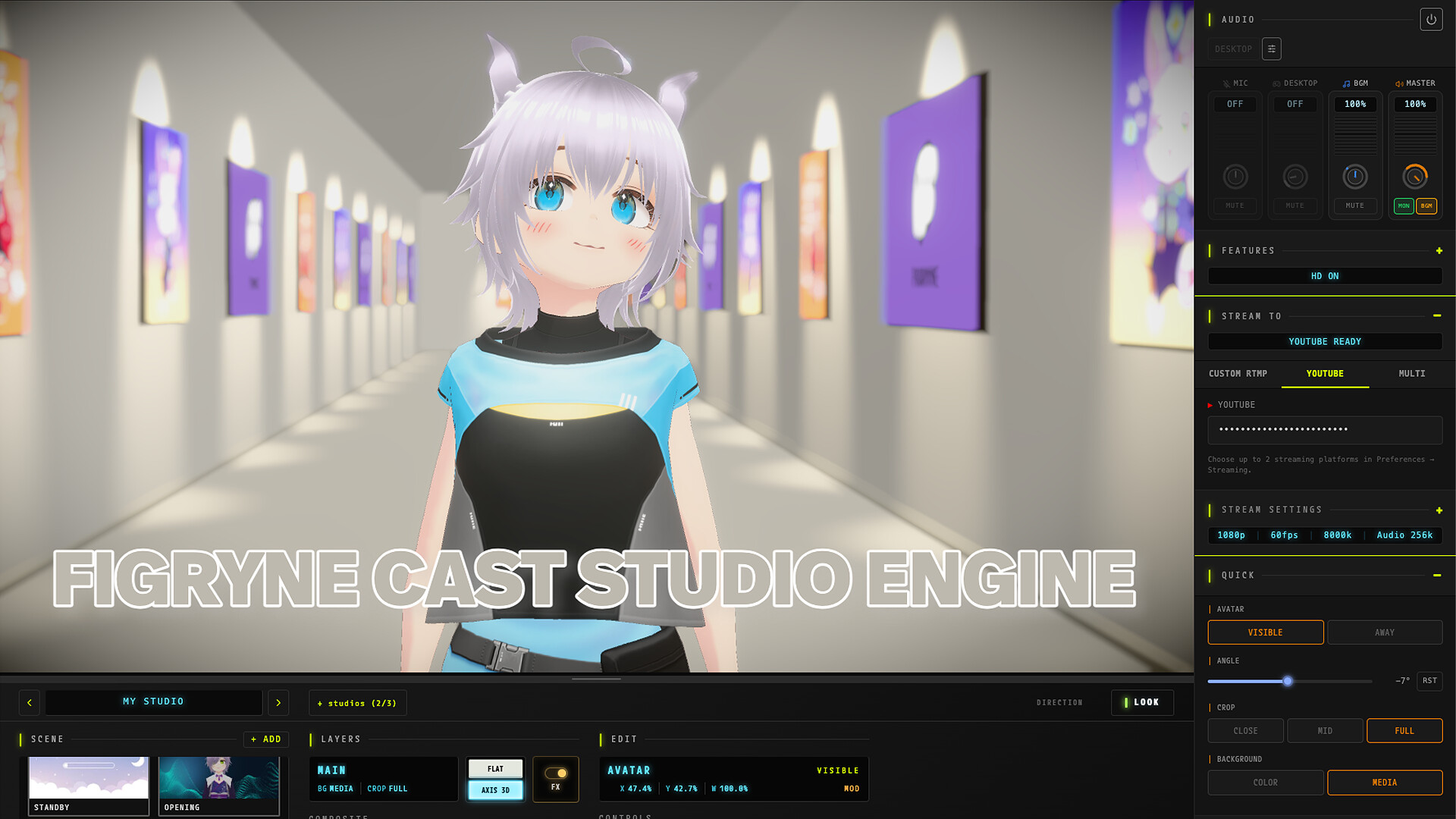Click the YouTube stream key field
The image size is (1456, 819).
click(1325, 430)
